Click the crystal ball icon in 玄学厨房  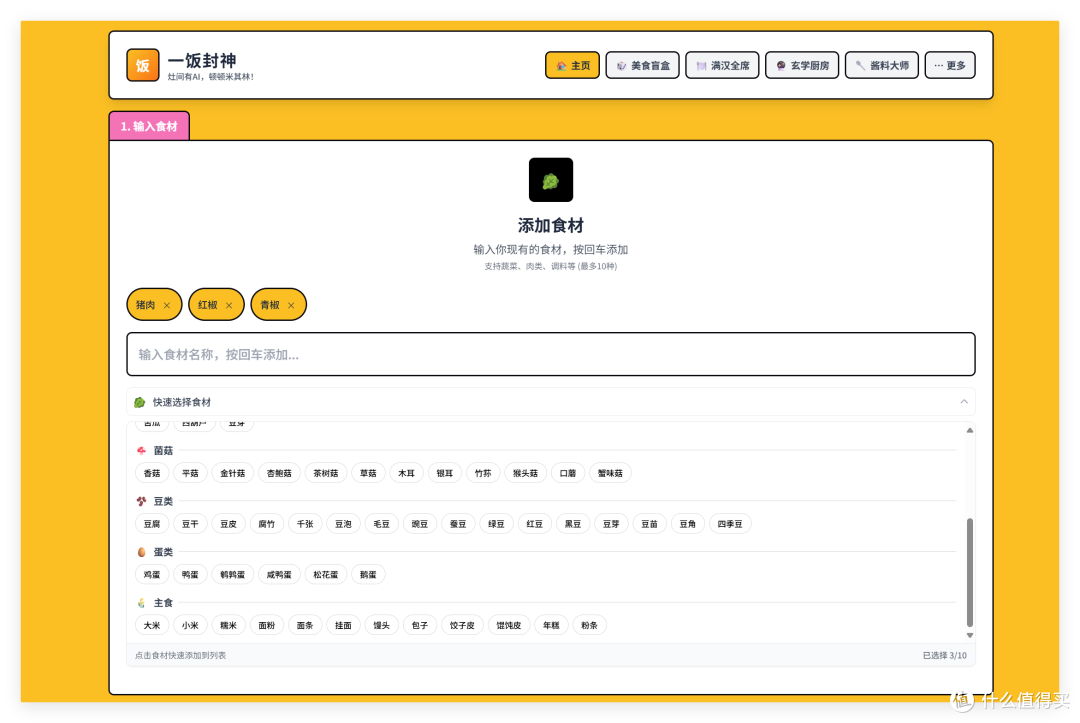point(781,65)
